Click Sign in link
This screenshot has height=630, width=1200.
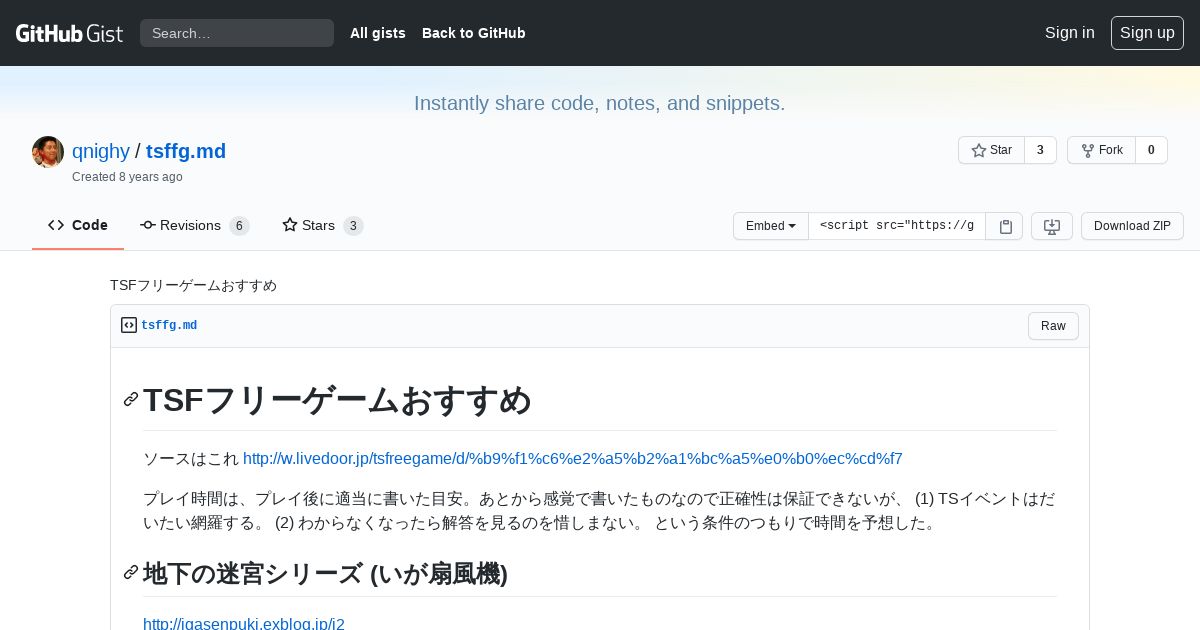(x=1070, y=33)
